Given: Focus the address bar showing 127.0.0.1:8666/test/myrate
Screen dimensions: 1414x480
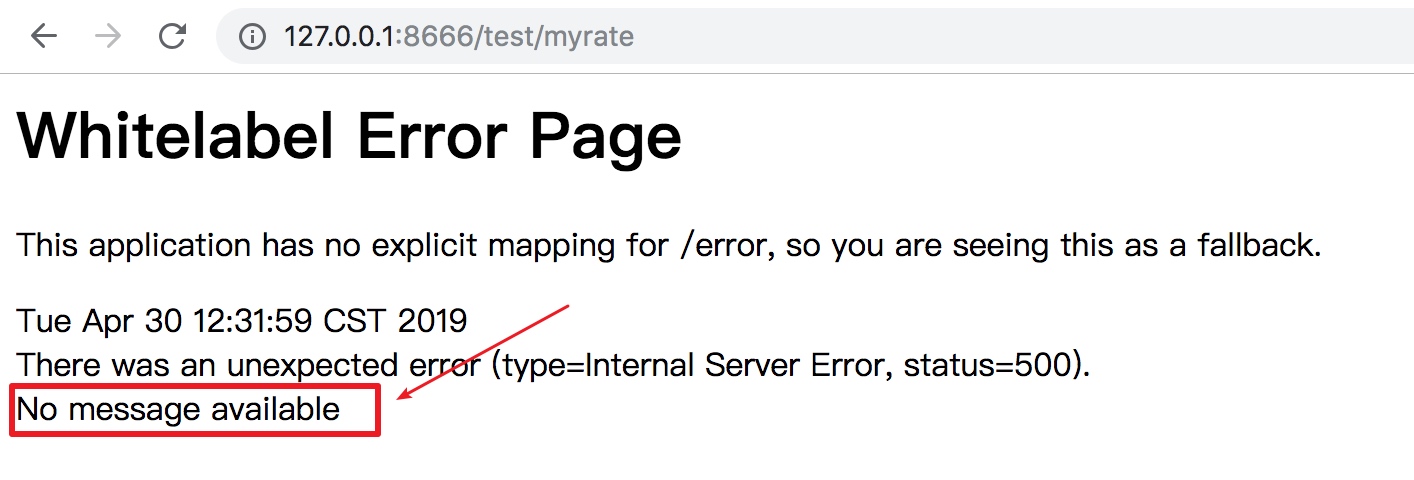Looking at the screenshot, I should pyautogui.click(x=814, y=37).
